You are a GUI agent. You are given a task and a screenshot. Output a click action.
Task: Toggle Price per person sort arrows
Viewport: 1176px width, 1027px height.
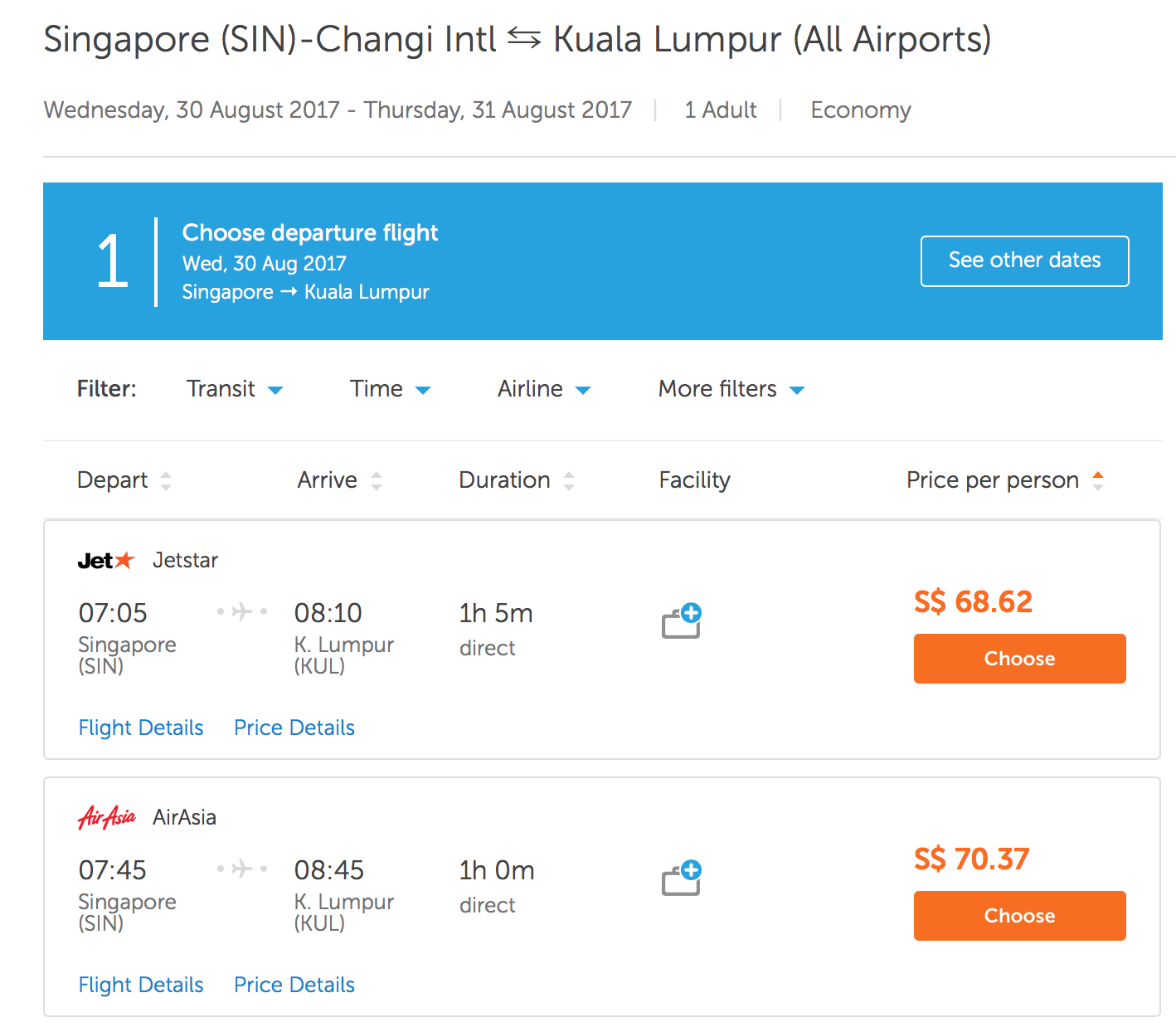pyautogui.click(x=1098, y=480)
